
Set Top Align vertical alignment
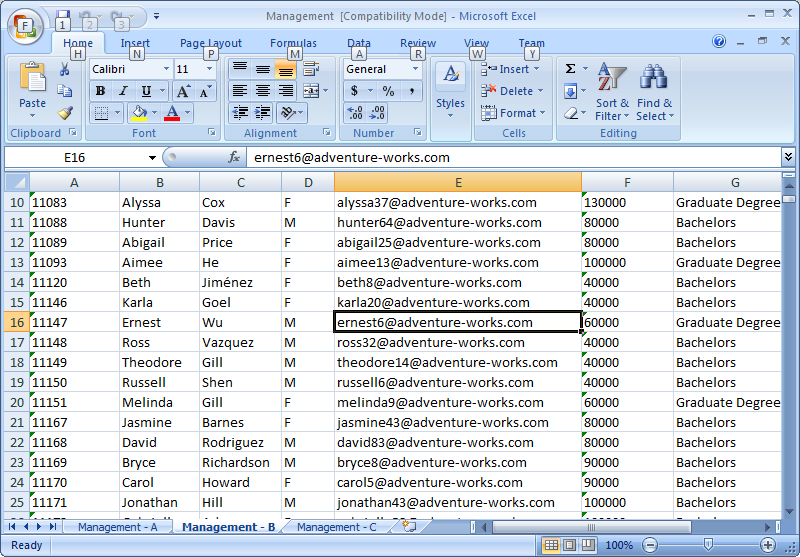click(x=240, y=69)
